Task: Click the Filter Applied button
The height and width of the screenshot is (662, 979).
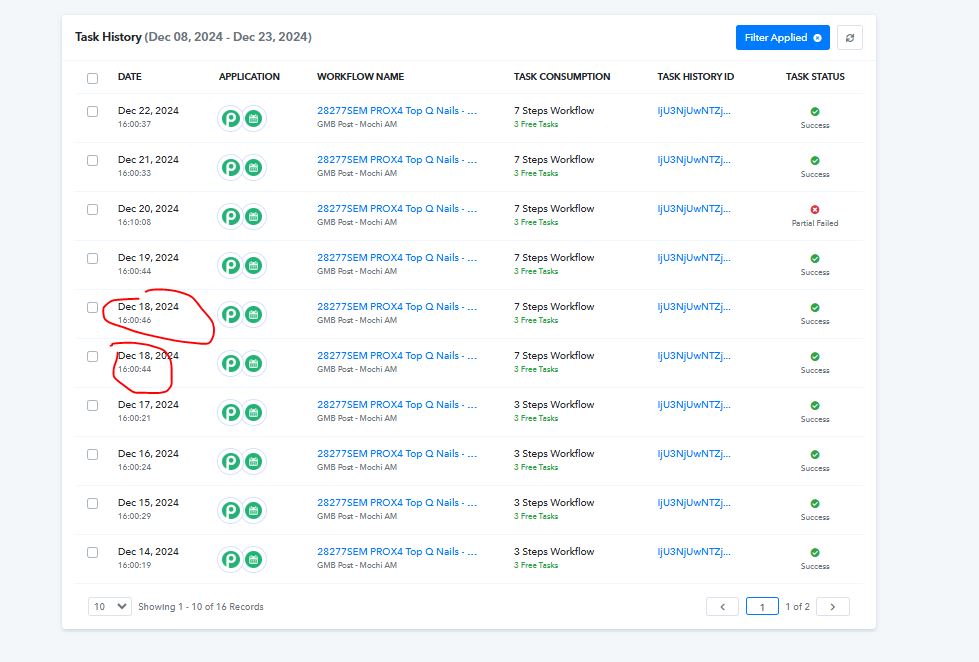Action: 783,37
